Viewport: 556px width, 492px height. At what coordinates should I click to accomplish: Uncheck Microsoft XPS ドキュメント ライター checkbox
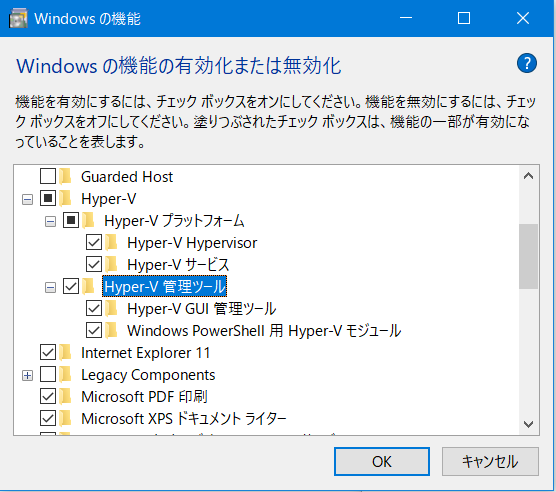(48, 418)
